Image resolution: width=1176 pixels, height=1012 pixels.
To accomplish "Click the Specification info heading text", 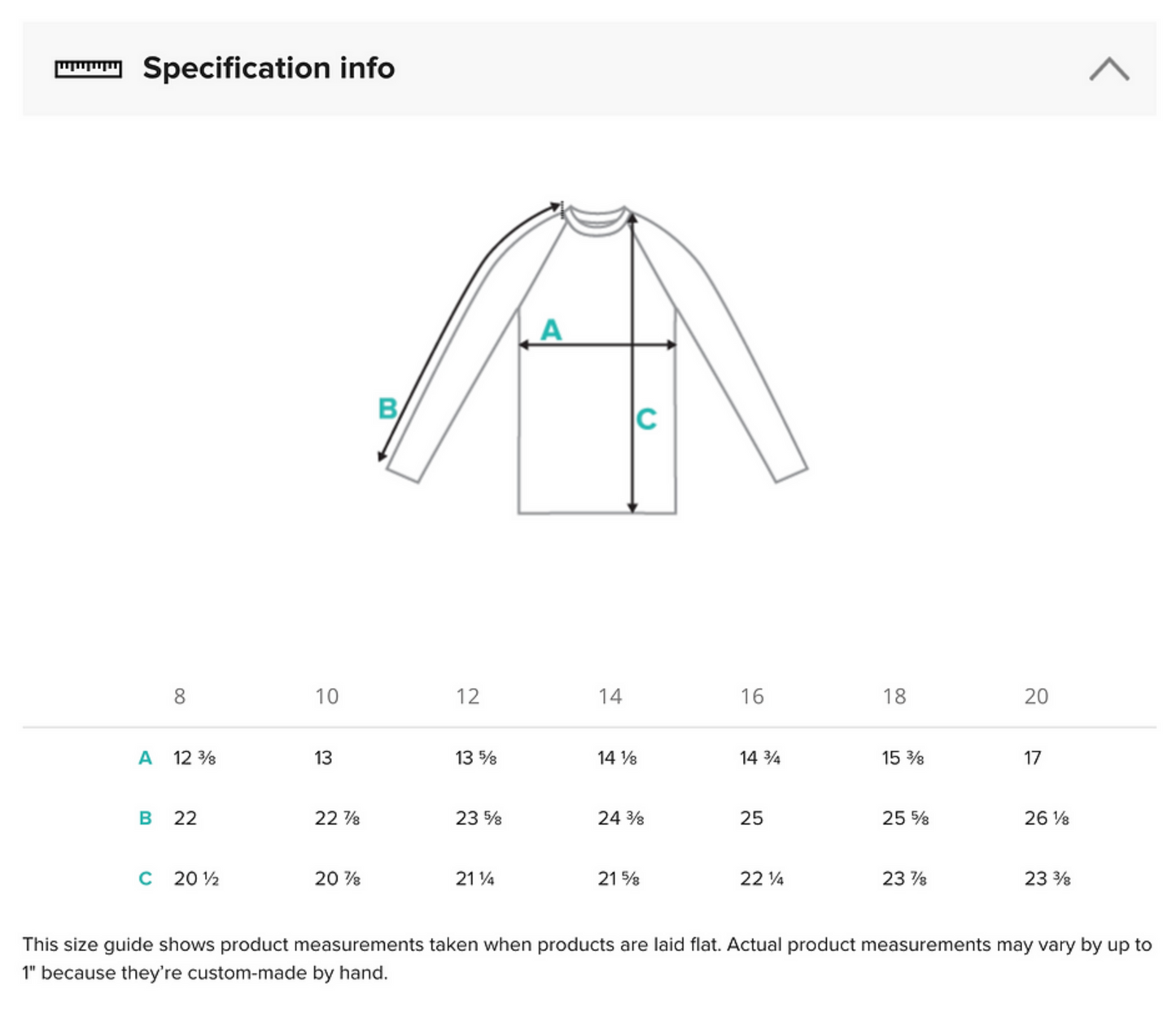I will coord(269,68).
